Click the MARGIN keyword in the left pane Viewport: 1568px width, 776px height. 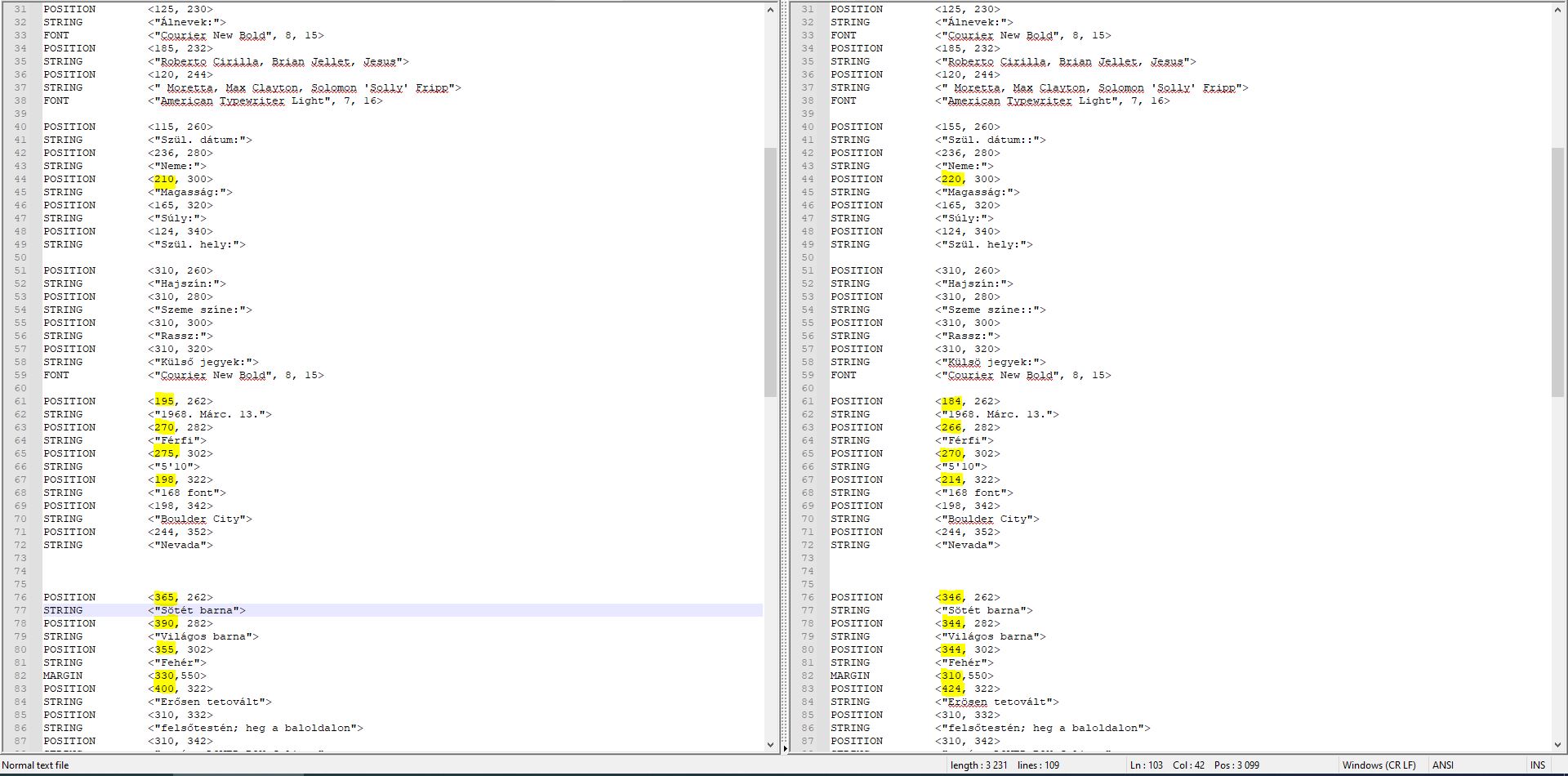coord(63,676)
